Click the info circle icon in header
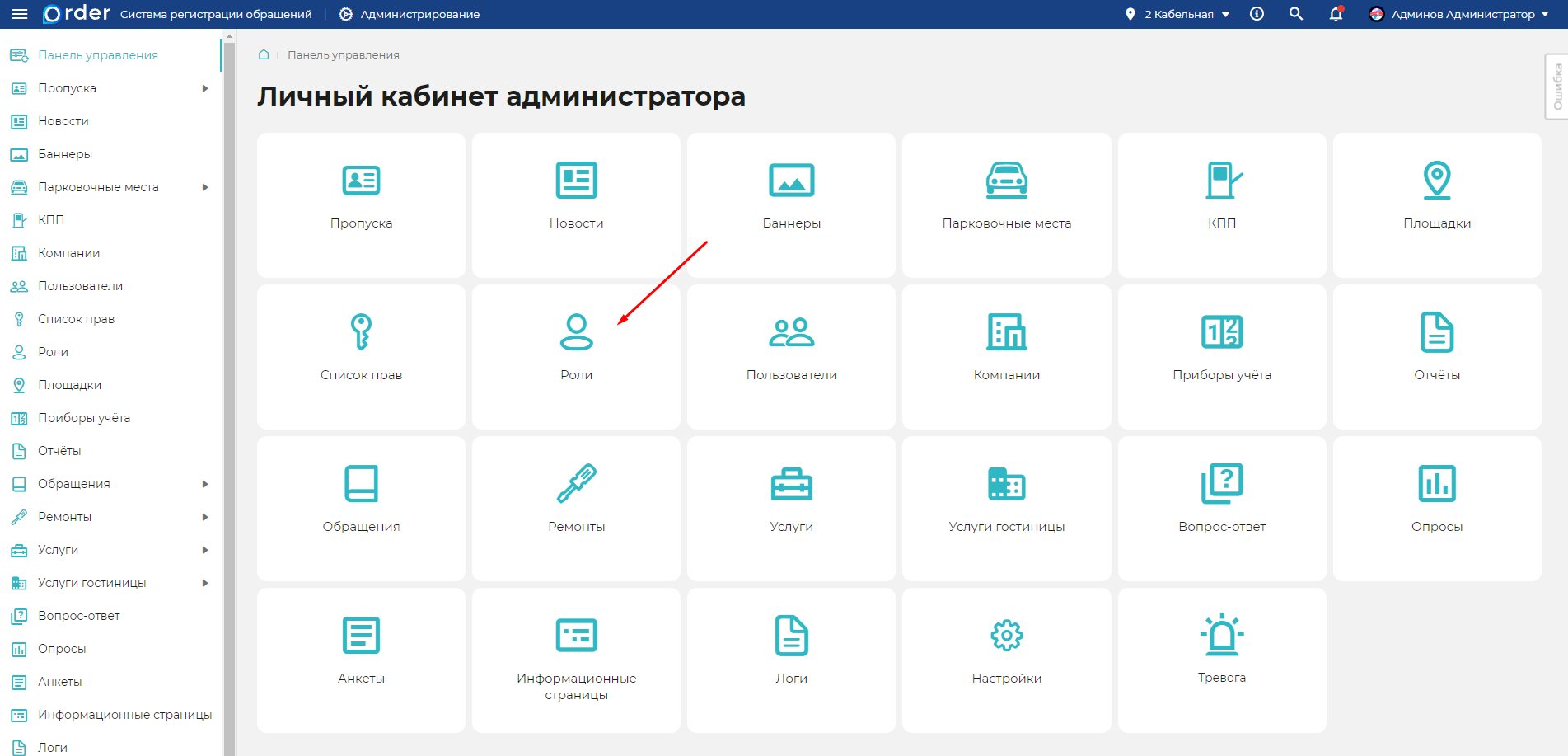 (x=1257, y=14)
